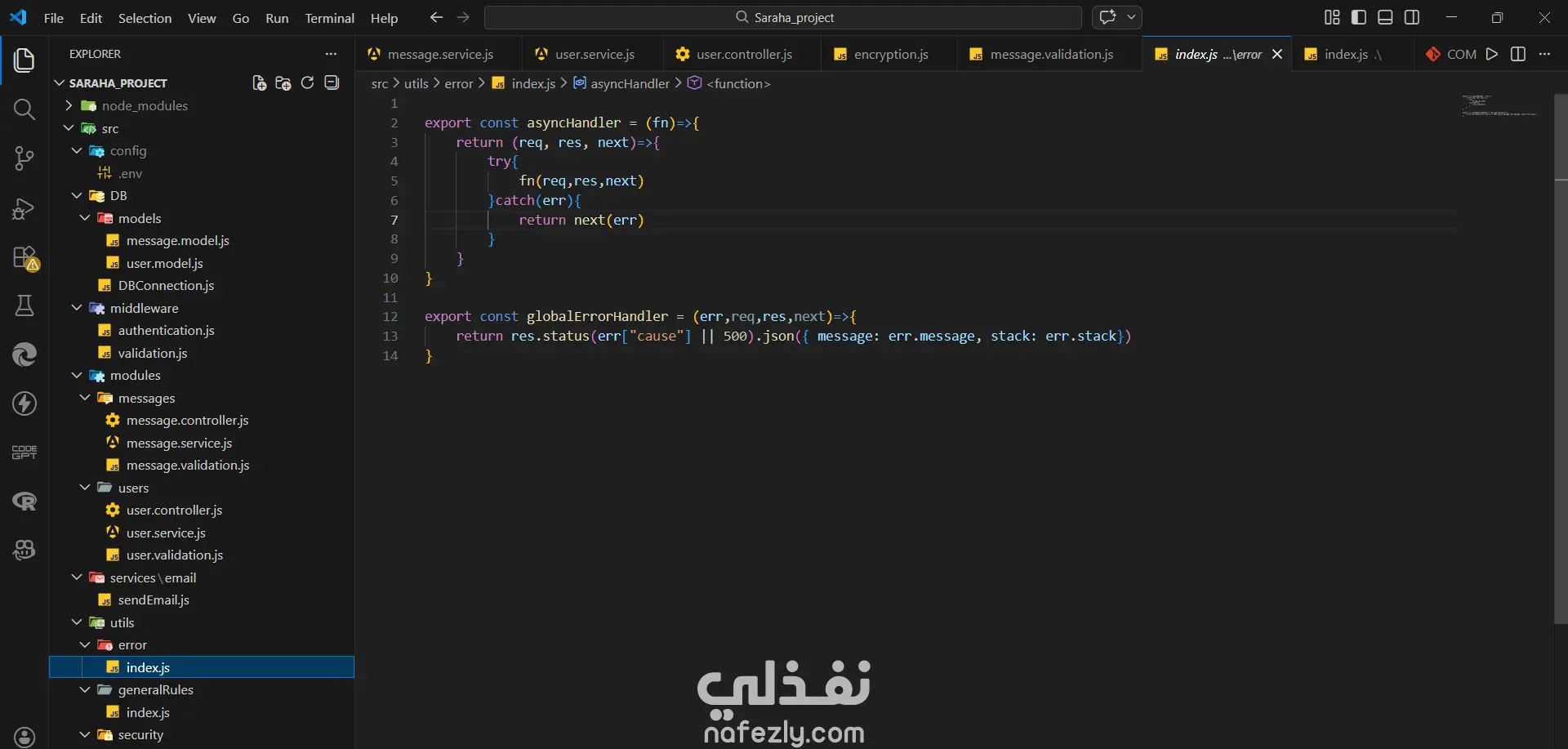1568x749 pixels.
Task: Switch to the message.validation.js tab
Action: pyautogui.click(x=1050, y=54)
